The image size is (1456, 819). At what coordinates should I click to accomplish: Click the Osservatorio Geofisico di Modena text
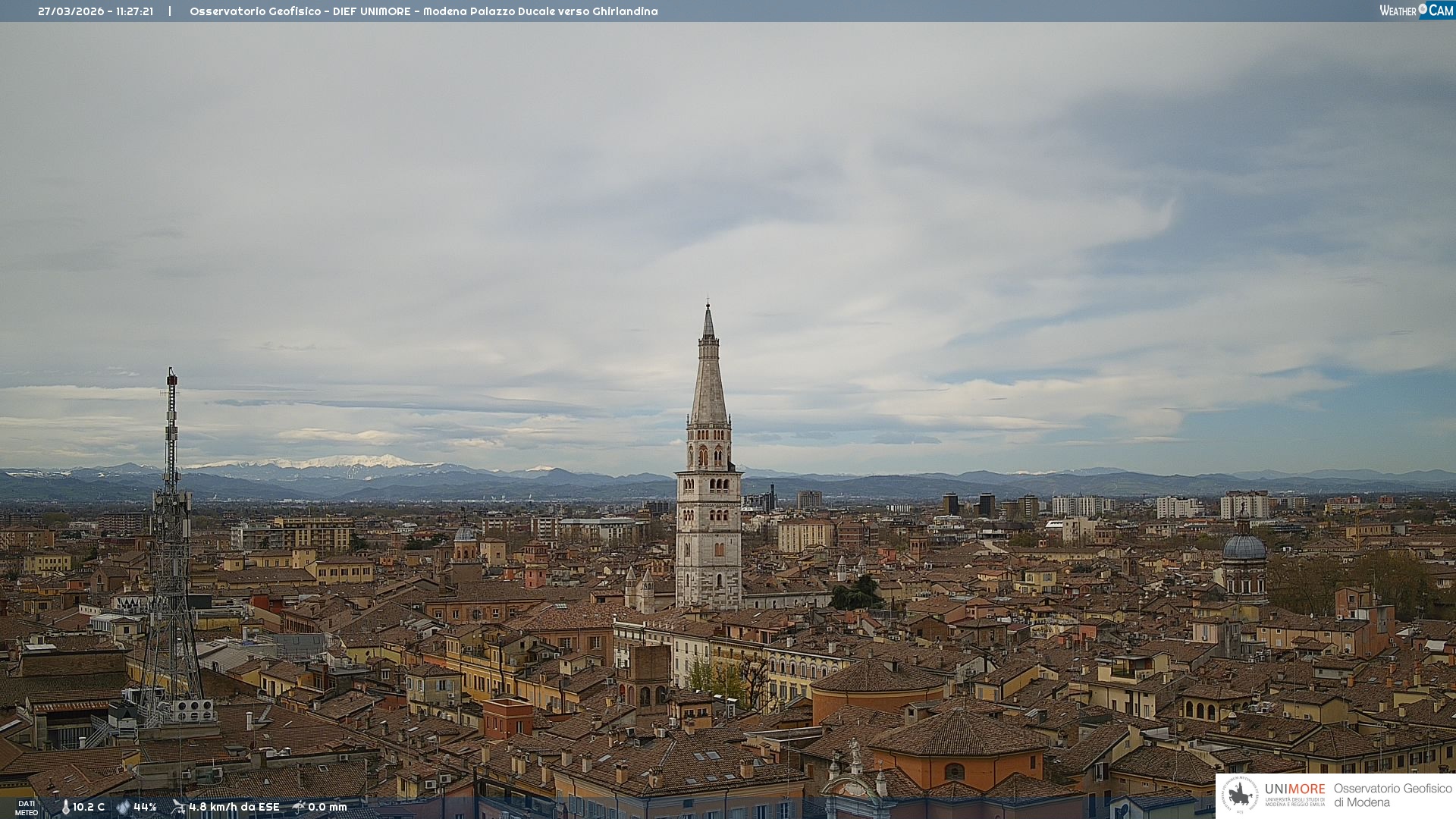[x=1392, y=795]
